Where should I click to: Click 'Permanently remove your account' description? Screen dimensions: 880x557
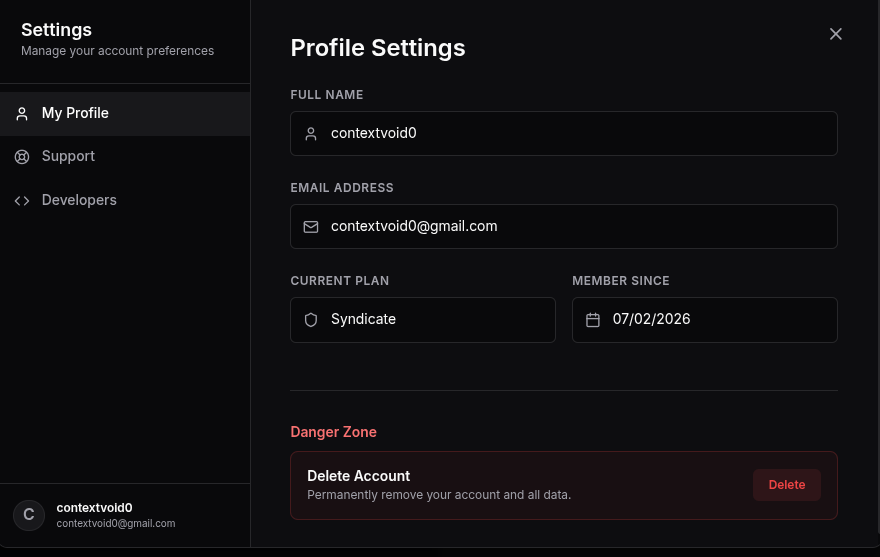[439, 495]
